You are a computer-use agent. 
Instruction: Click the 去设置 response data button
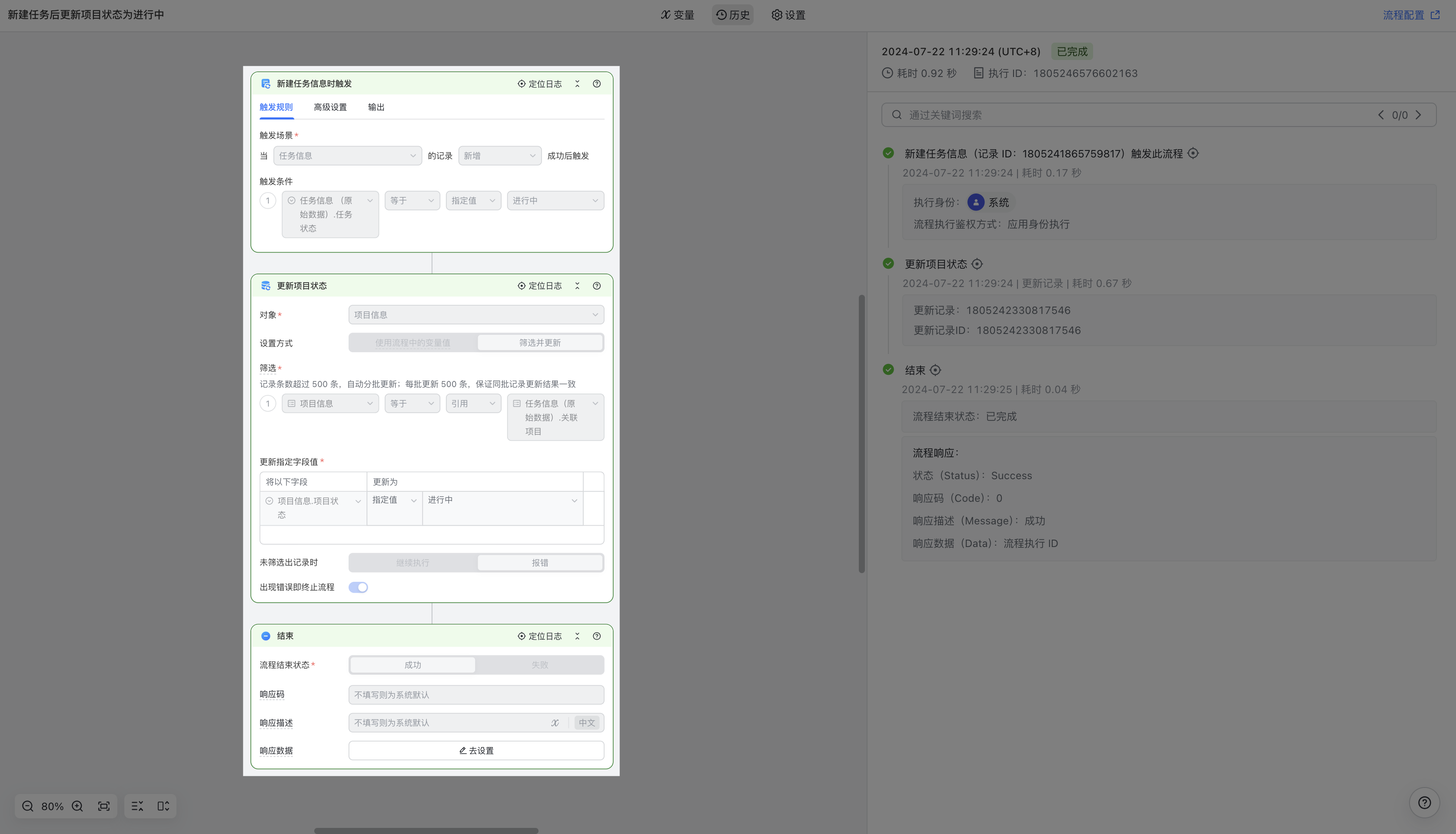tap(476, 751)
